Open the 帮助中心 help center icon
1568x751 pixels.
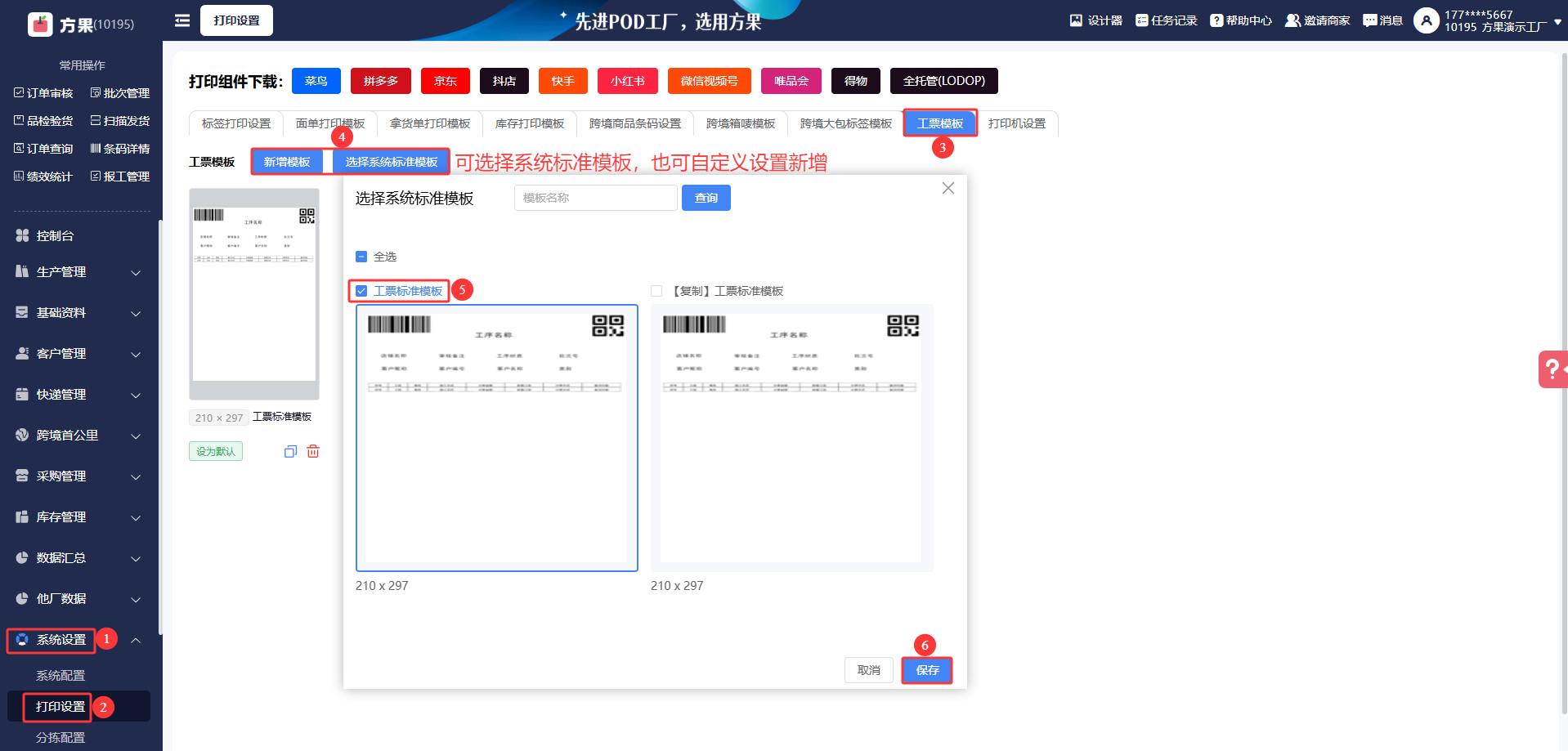[1216, 20]
